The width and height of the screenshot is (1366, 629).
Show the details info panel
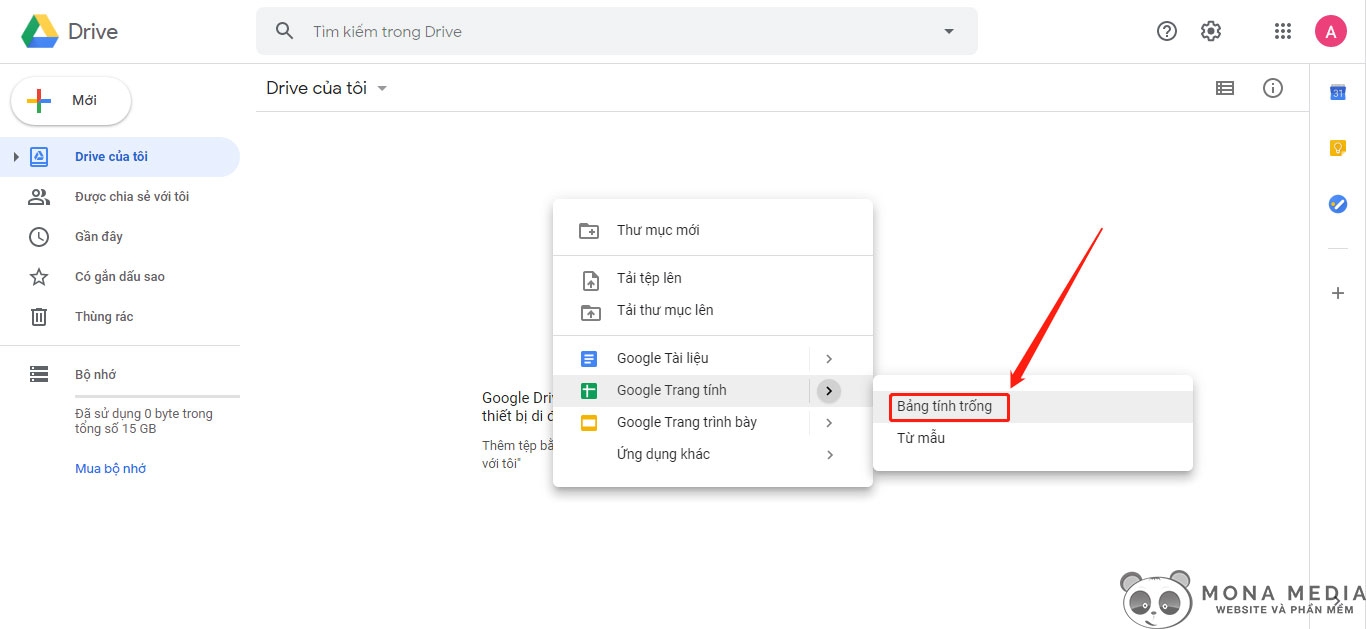(x=1273, y=88)
